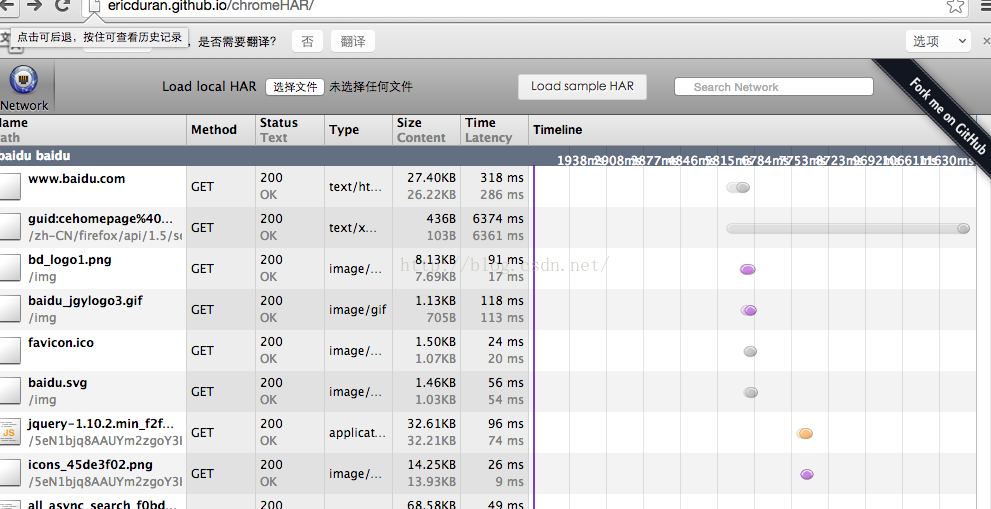Viewport: 991px width, 509px height.
Task: Click gray timeline dot for baidu.svg
Action: pos(750,393)
